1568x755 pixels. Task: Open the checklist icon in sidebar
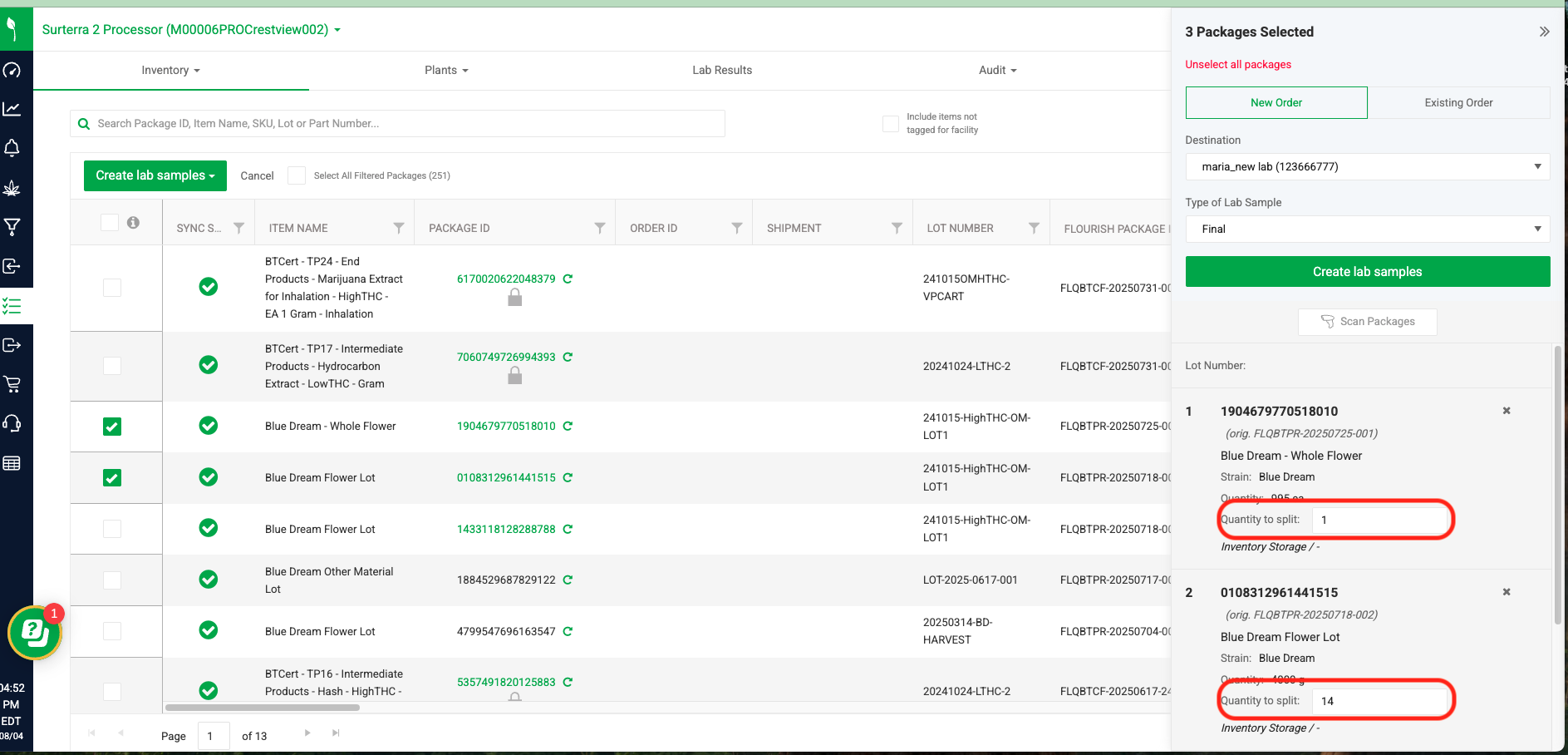point(12,306)
